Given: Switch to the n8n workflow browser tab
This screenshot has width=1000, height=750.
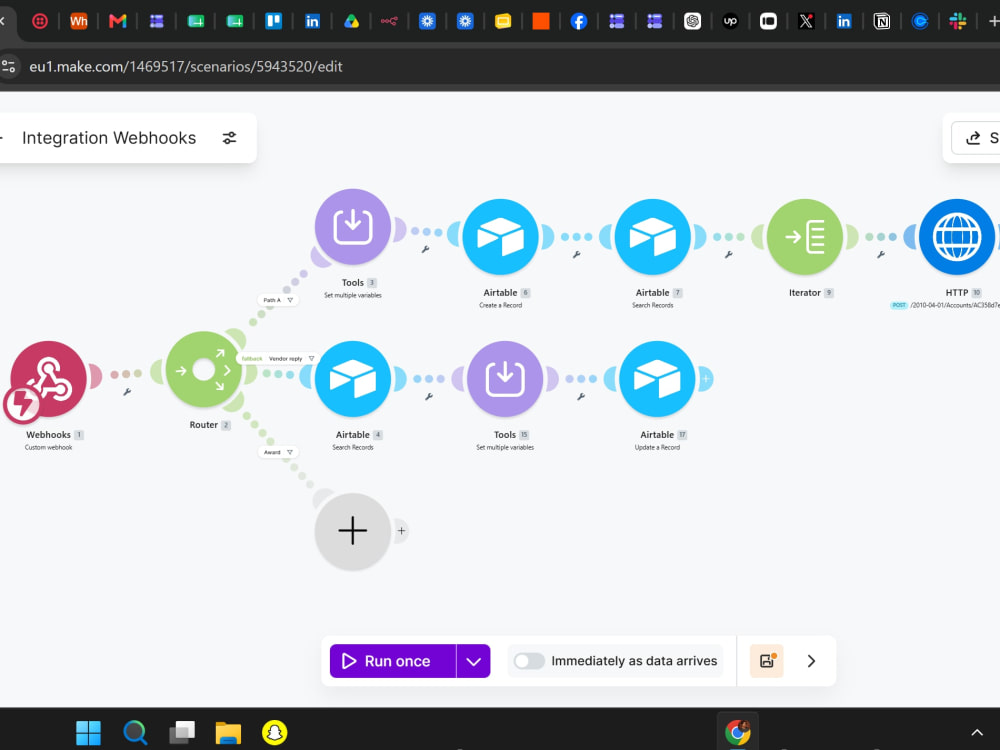Looking at the screenshot, I should pyautogui.click(x=389, y=21).
